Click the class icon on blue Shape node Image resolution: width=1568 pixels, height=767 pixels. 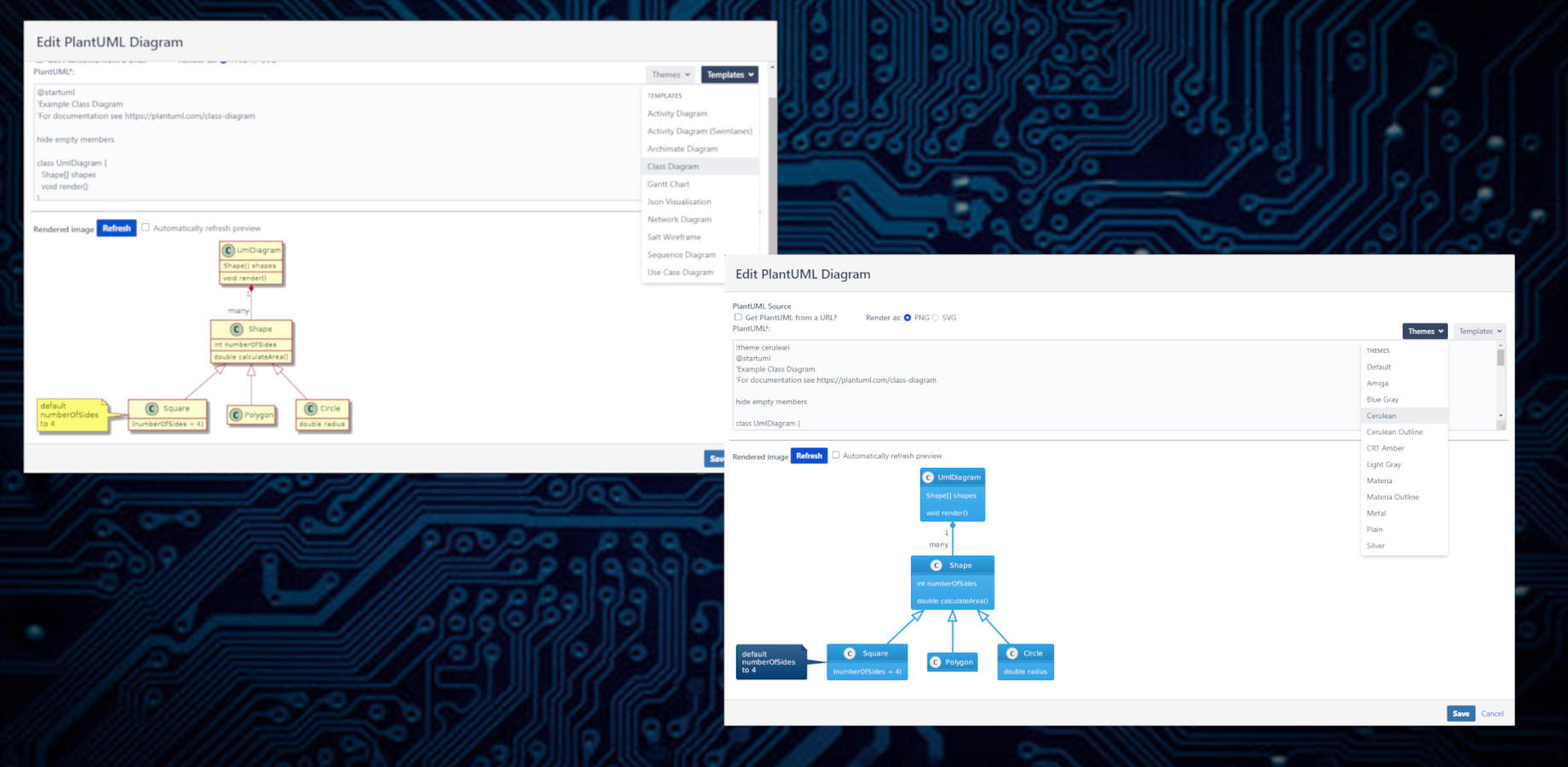pyautogui.click(x=936, y=565)
